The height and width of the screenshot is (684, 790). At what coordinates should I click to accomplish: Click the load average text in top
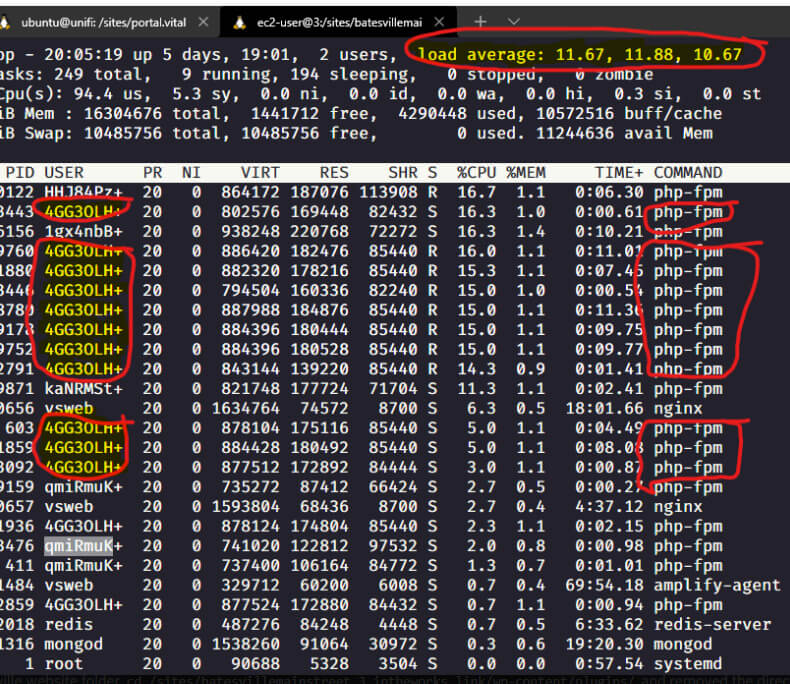[x=579, y=54]
